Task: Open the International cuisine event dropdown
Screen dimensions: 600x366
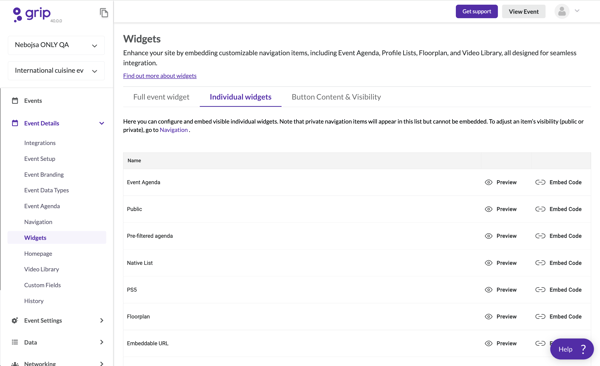Action: click(56, 71)
